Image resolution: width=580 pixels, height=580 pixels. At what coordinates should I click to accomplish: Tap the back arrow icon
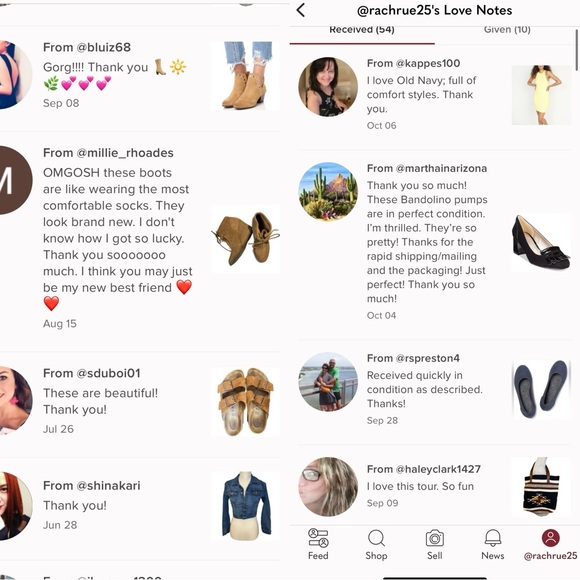point(301,10)
